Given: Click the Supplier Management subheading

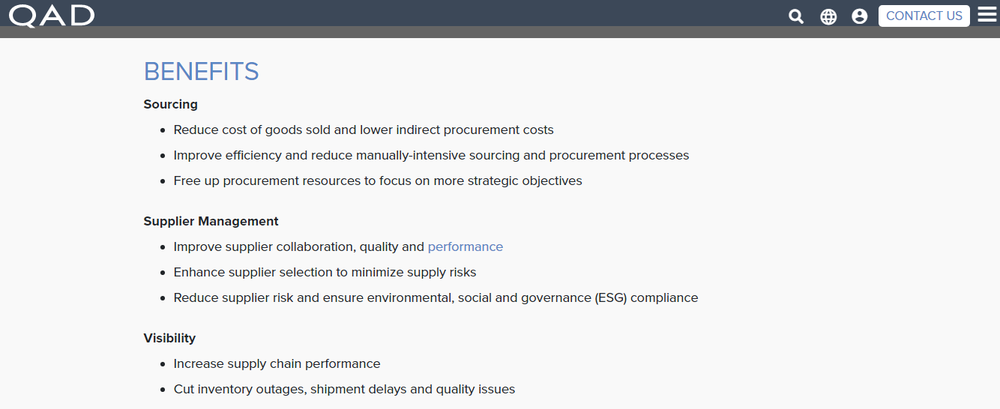Looking at the screenshot, I should coord(211,221).
